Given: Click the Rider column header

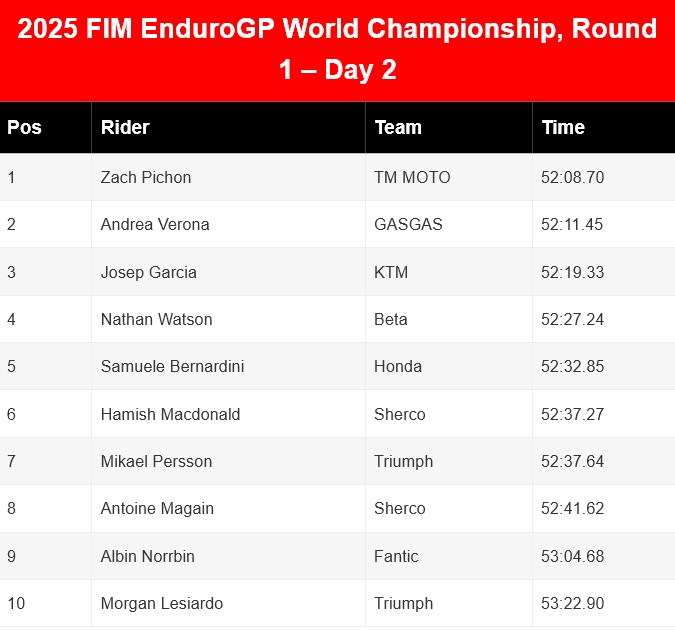Looking at the screenshot, I should (125, 127).
